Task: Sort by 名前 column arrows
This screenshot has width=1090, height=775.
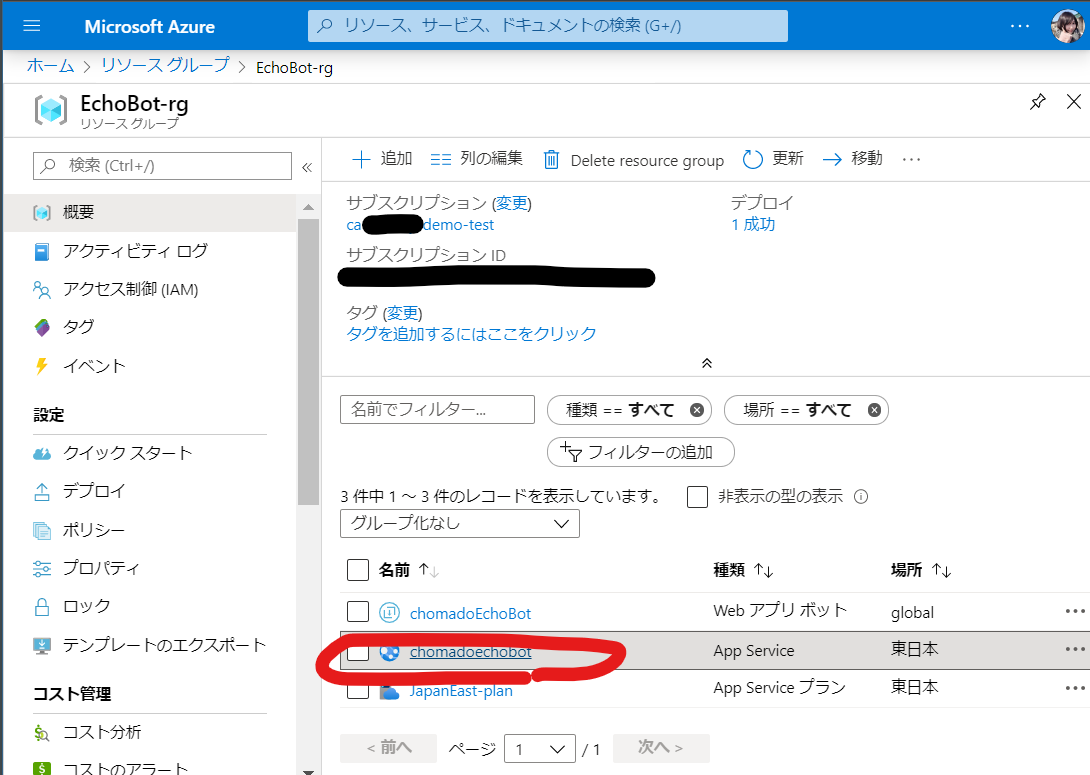Action: pos(429,571)
